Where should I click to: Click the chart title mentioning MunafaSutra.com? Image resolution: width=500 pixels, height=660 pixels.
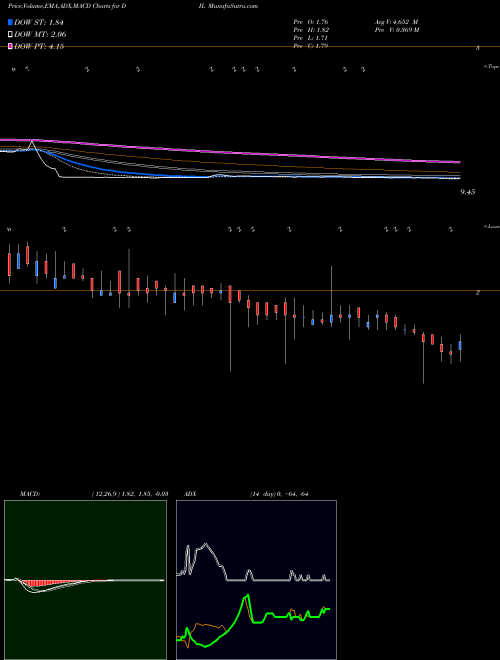[x=133, y=6]
